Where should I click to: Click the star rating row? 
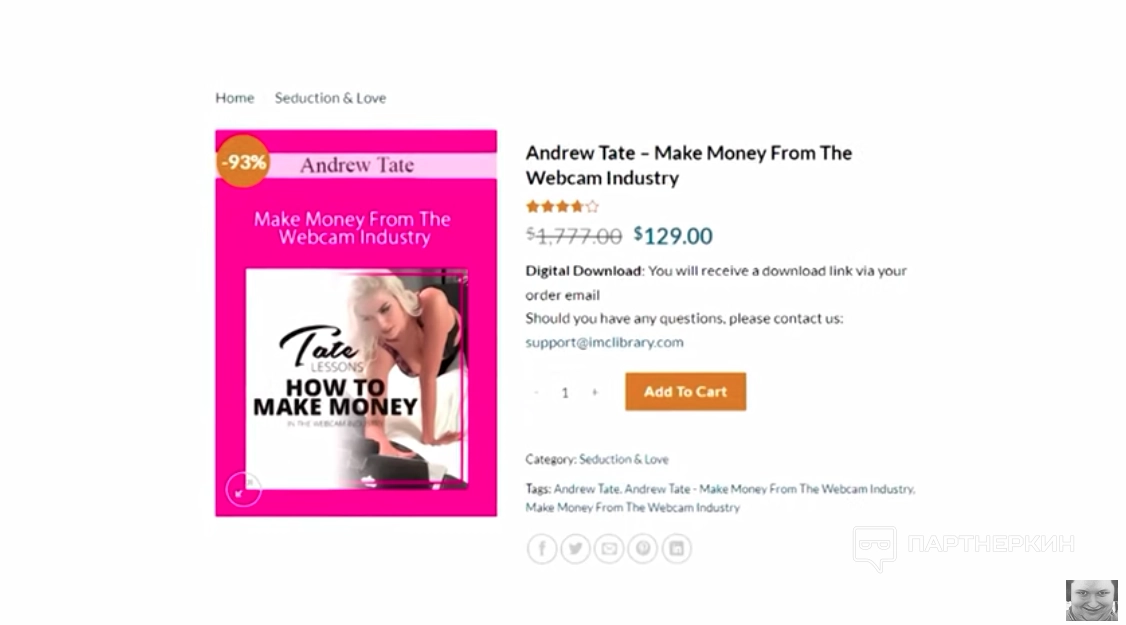pyautogui.click(x=562, y=207)
